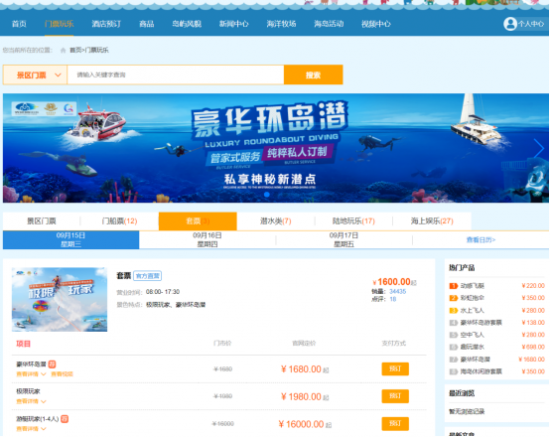Screen dimensions: 550x437
Task: Click the orange search button
Action: point(313,75)
